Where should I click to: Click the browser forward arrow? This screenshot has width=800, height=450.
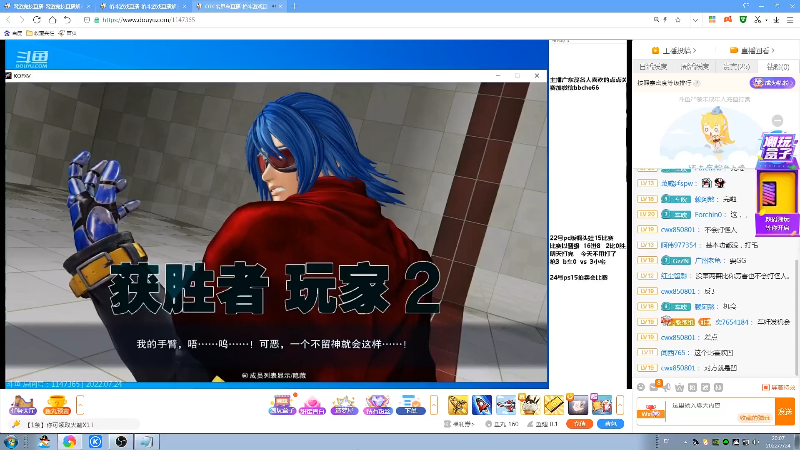pos(22,19)
